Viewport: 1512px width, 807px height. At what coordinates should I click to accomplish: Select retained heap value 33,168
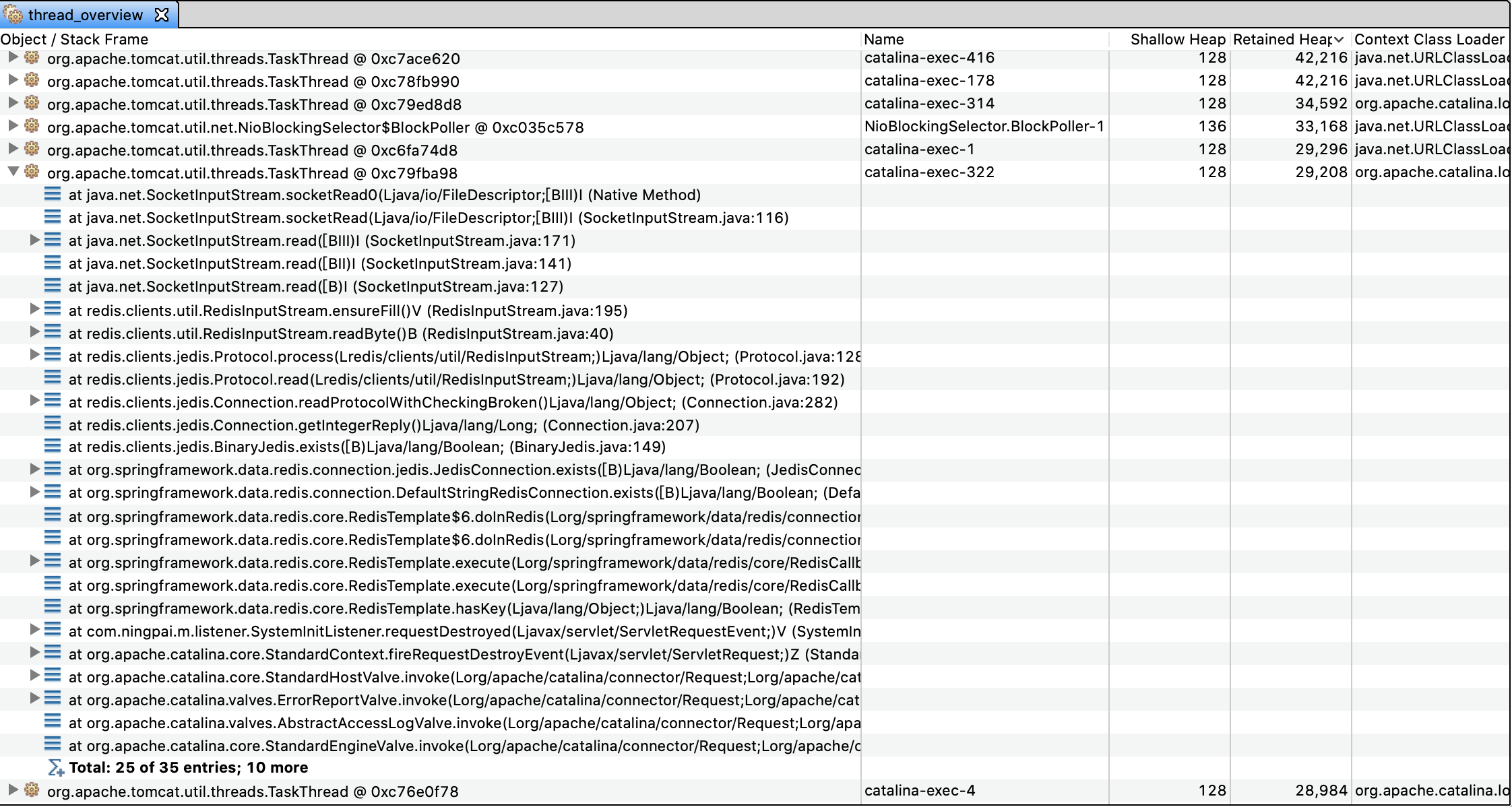(1321, 127)
